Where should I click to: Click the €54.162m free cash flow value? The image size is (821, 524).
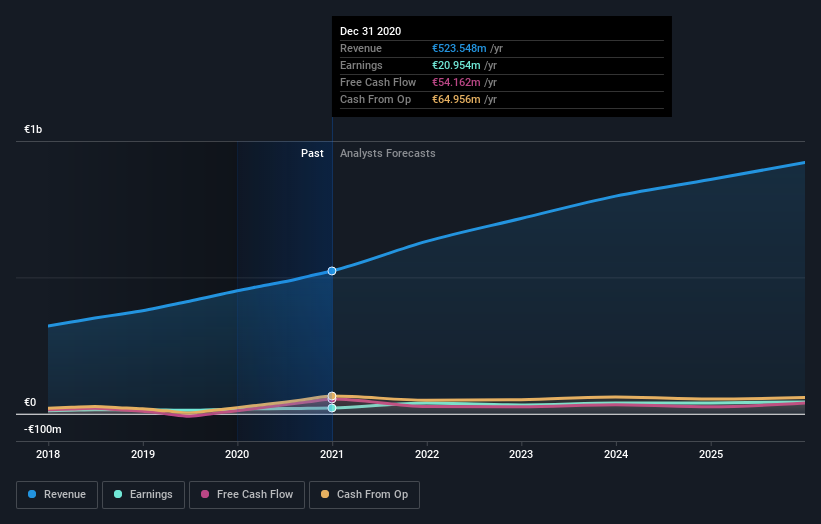[x=456, y=82]
